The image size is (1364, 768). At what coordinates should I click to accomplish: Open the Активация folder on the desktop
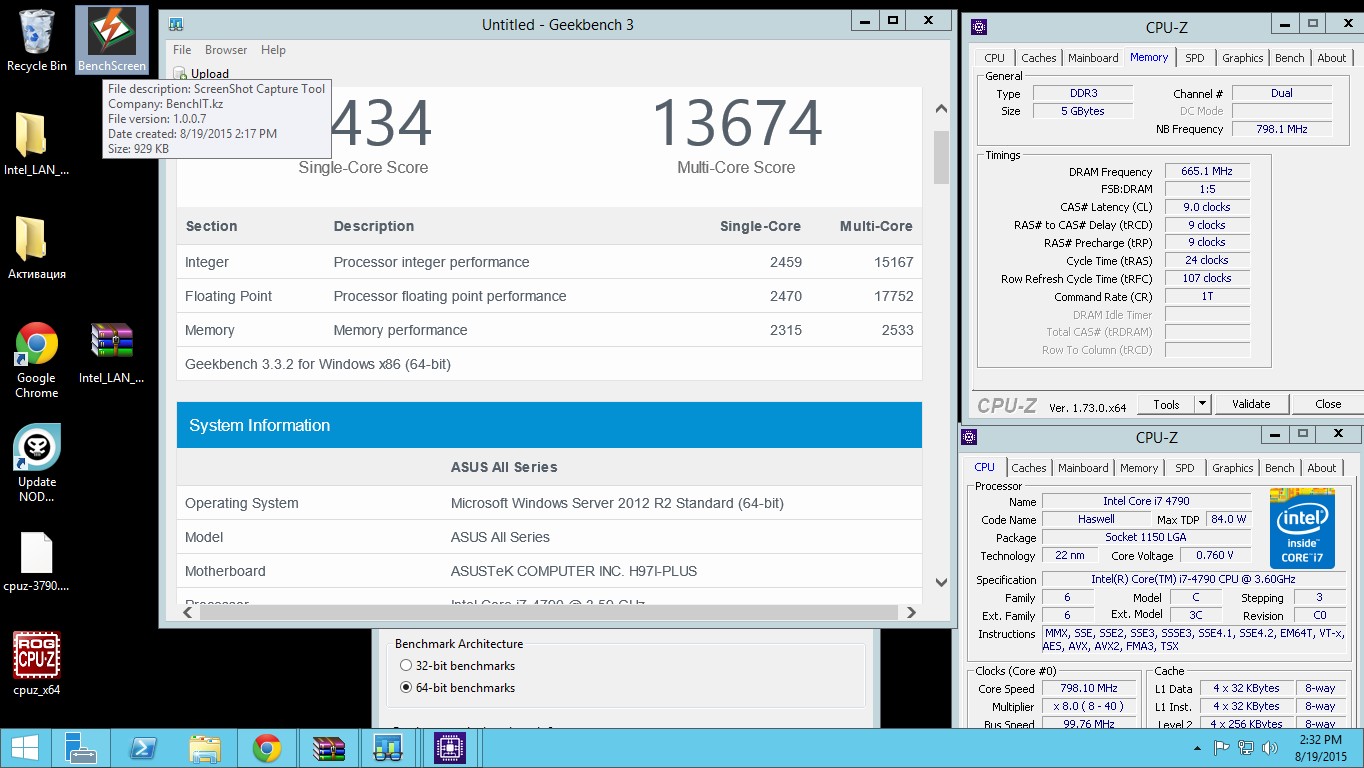click(37, 248)
